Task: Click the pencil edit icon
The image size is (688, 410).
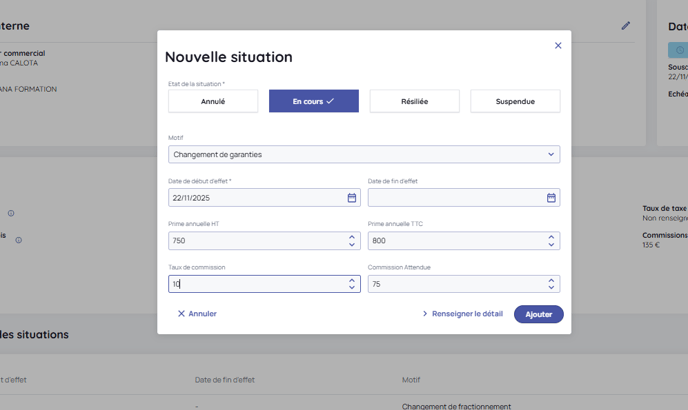Action: 626,26
